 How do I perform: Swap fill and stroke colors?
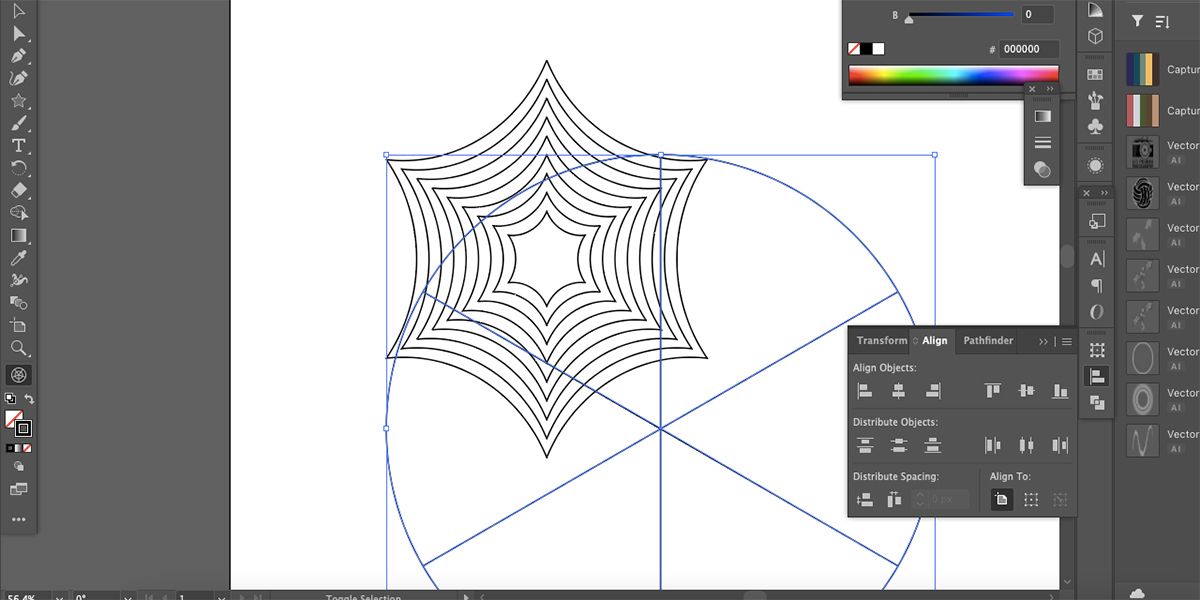pyautogui.click(x=30, y=399)
